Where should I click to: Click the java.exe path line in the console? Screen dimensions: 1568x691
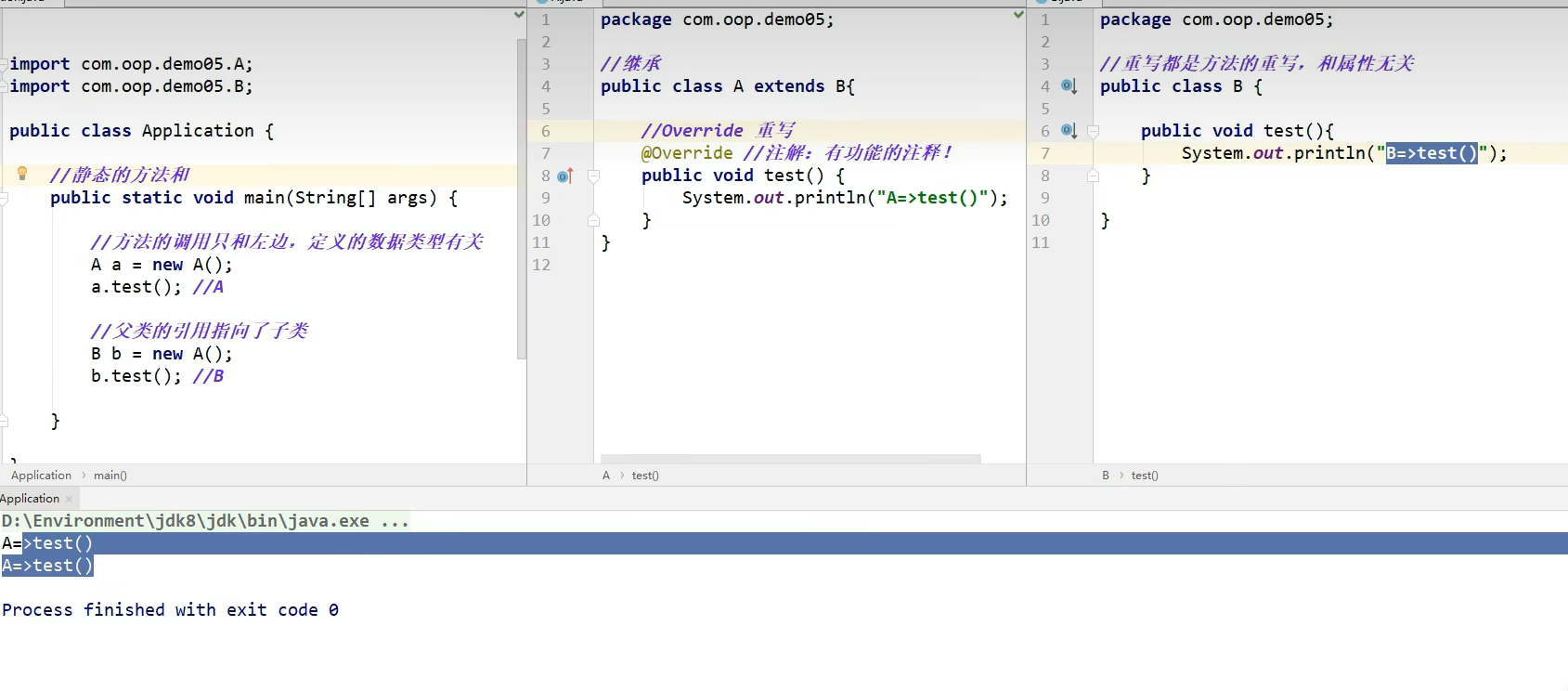tap(205, 521)
